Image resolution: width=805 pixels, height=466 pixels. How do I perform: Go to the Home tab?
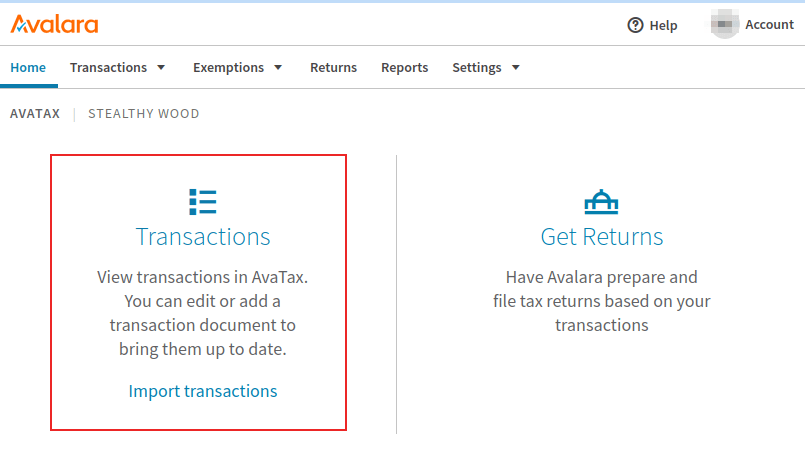pos(28,68)
